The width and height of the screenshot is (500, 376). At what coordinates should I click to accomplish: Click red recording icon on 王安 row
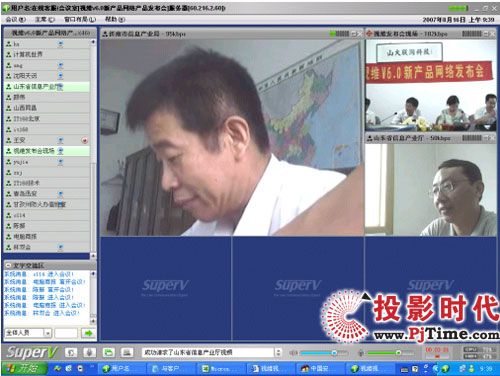click(x=85, y=140)
